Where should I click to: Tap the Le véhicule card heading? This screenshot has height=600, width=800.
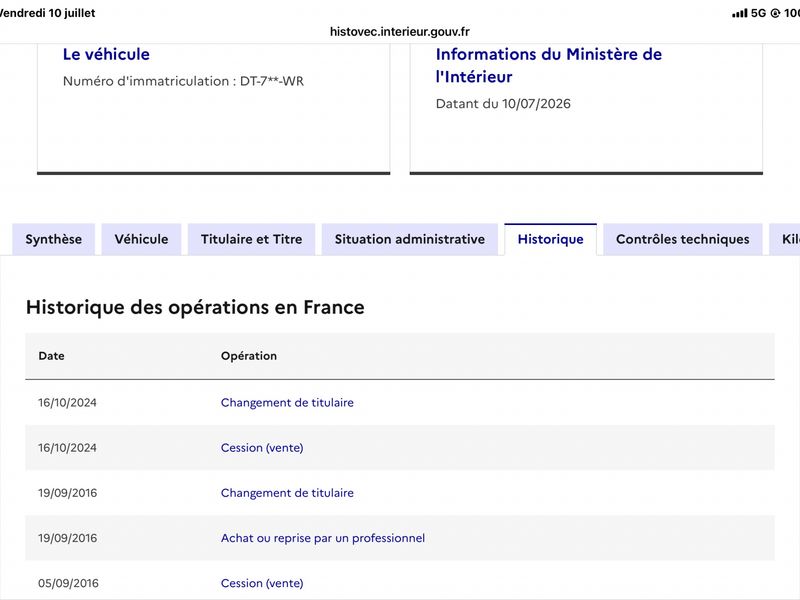(106, 54)
